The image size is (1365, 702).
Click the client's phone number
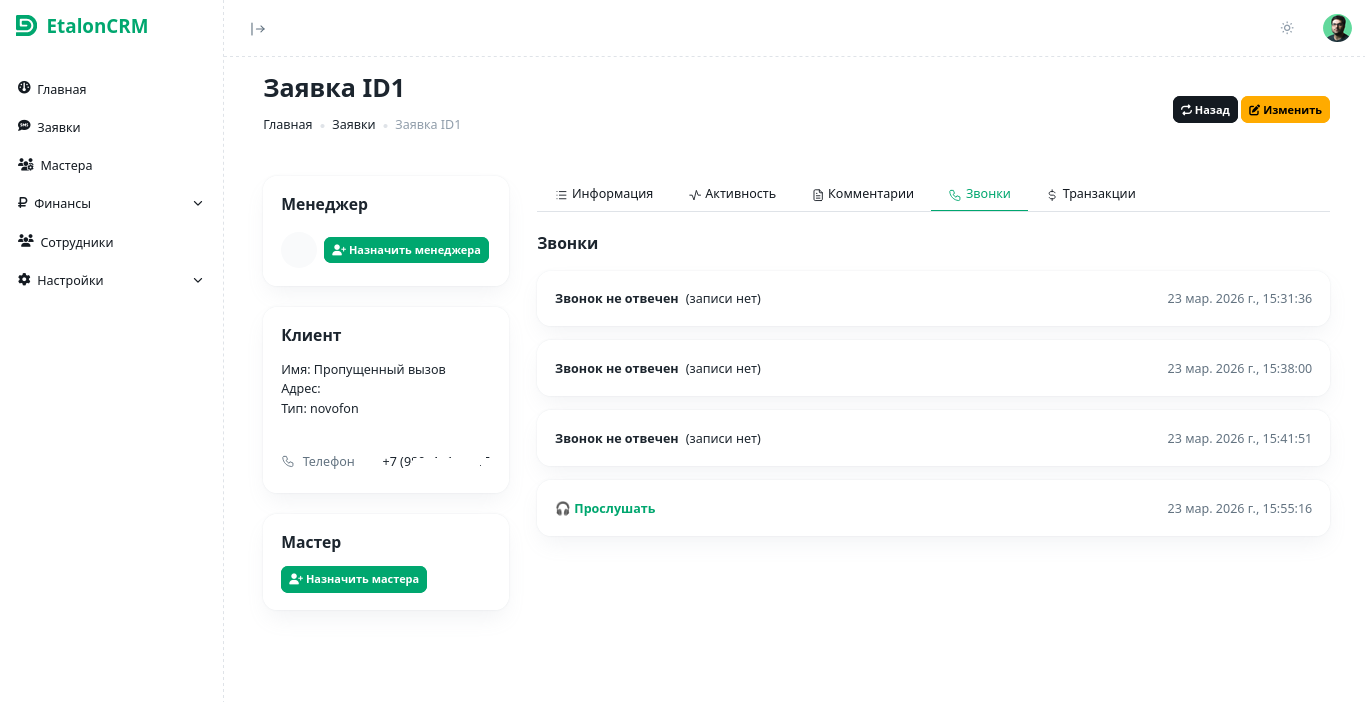pyautogui.click(x=436, y=462)
